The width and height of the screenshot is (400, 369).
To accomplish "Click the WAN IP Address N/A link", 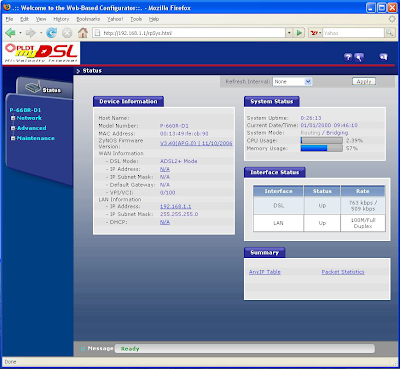I will point(165,169).
